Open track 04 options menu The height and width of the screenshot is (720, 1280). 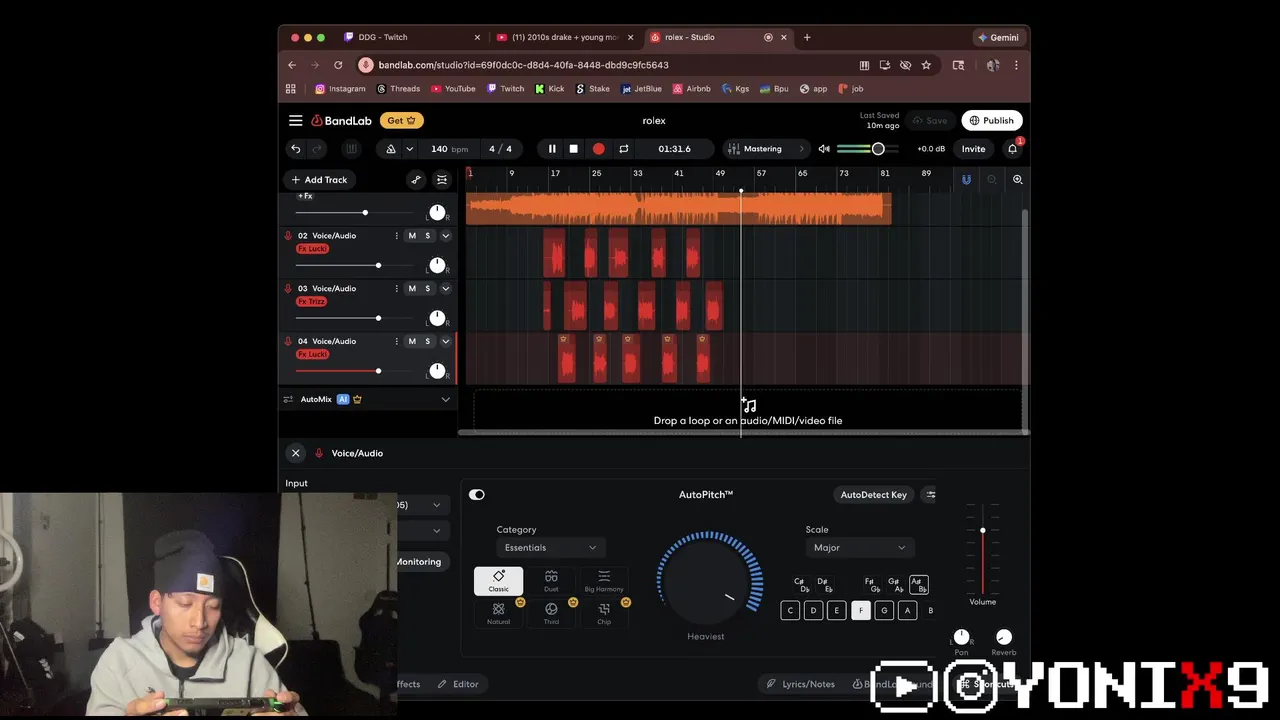[x=397, y=342]
